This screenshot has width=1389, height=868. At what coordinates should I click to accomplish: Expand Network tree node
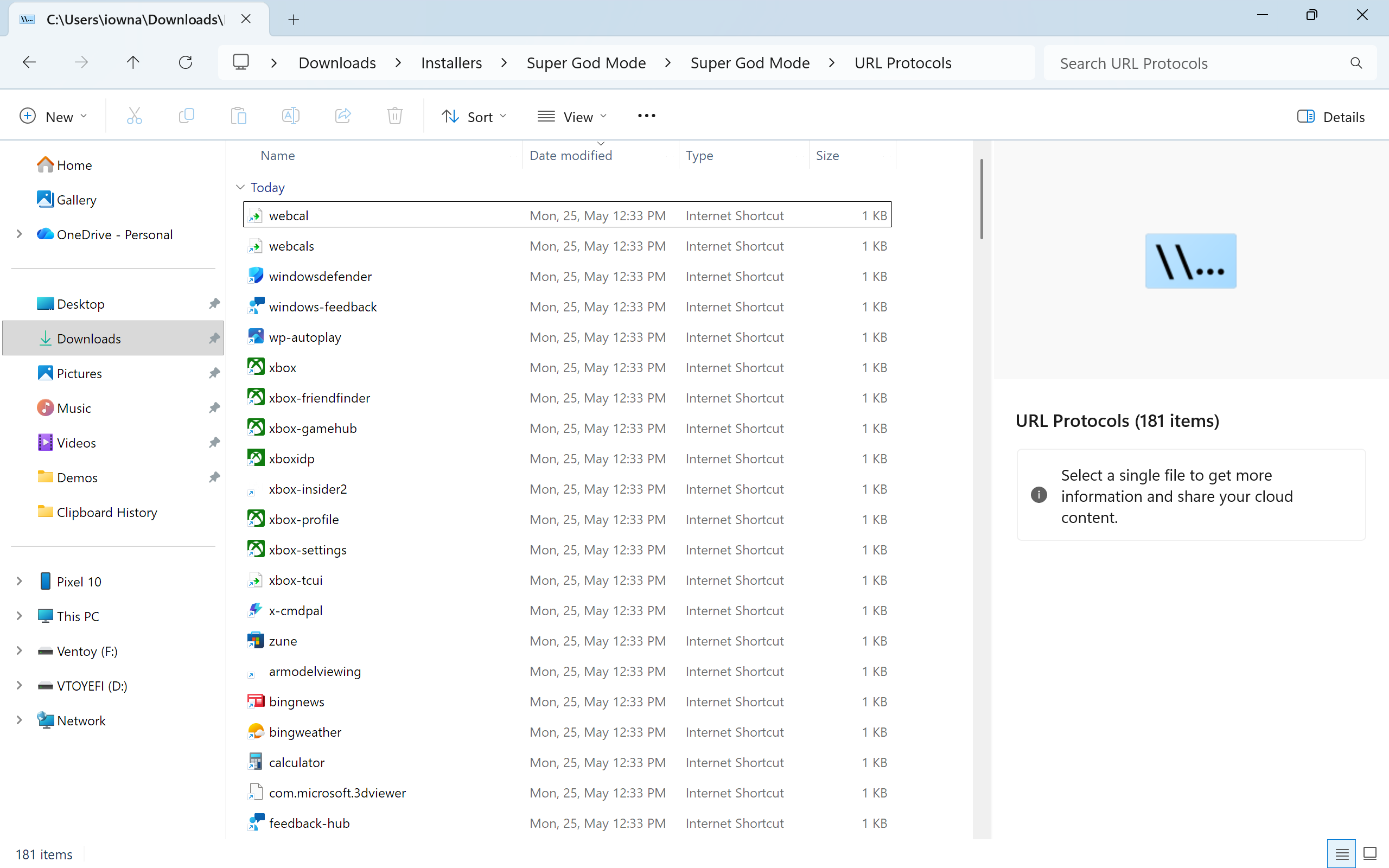[19, 720]
